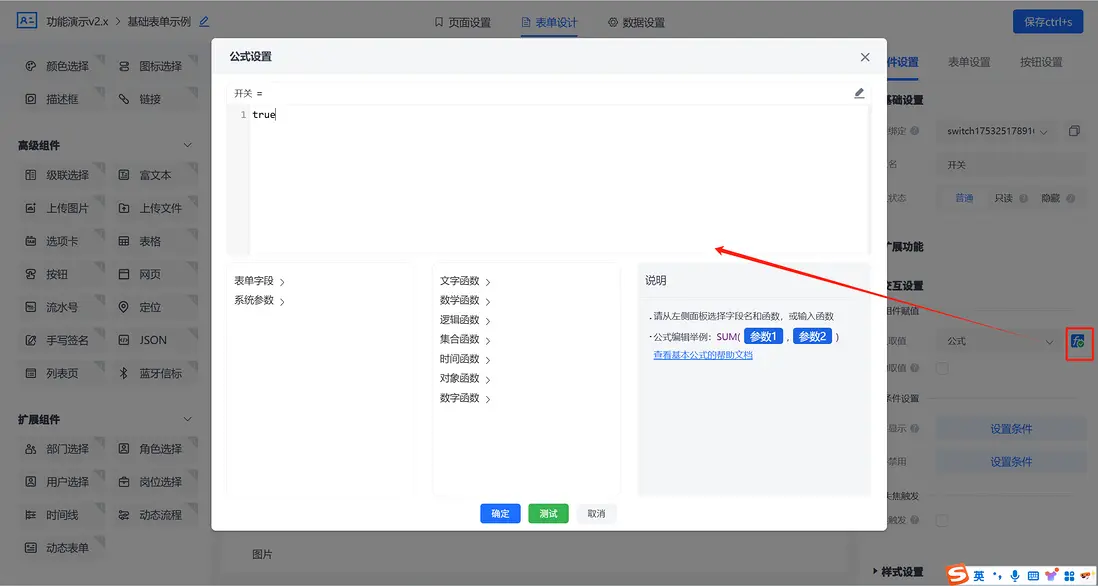Image resolution: width=1098 pixels, height=586 pixels.
Task: Expand the 样式设置 section
Action: point(898,571)
